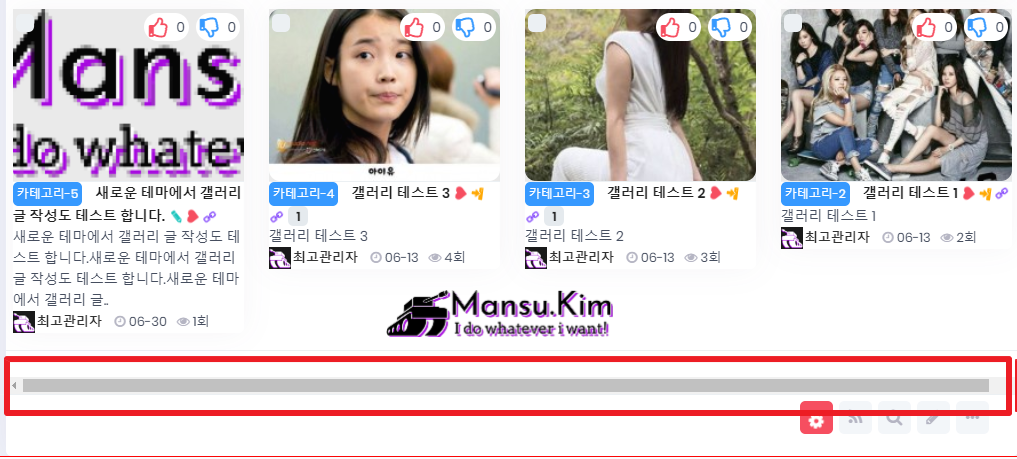Open the post titled 갤러리 테스트 2
The height and width of the screenshot is (459, 1017).
(x=656, y=193)
